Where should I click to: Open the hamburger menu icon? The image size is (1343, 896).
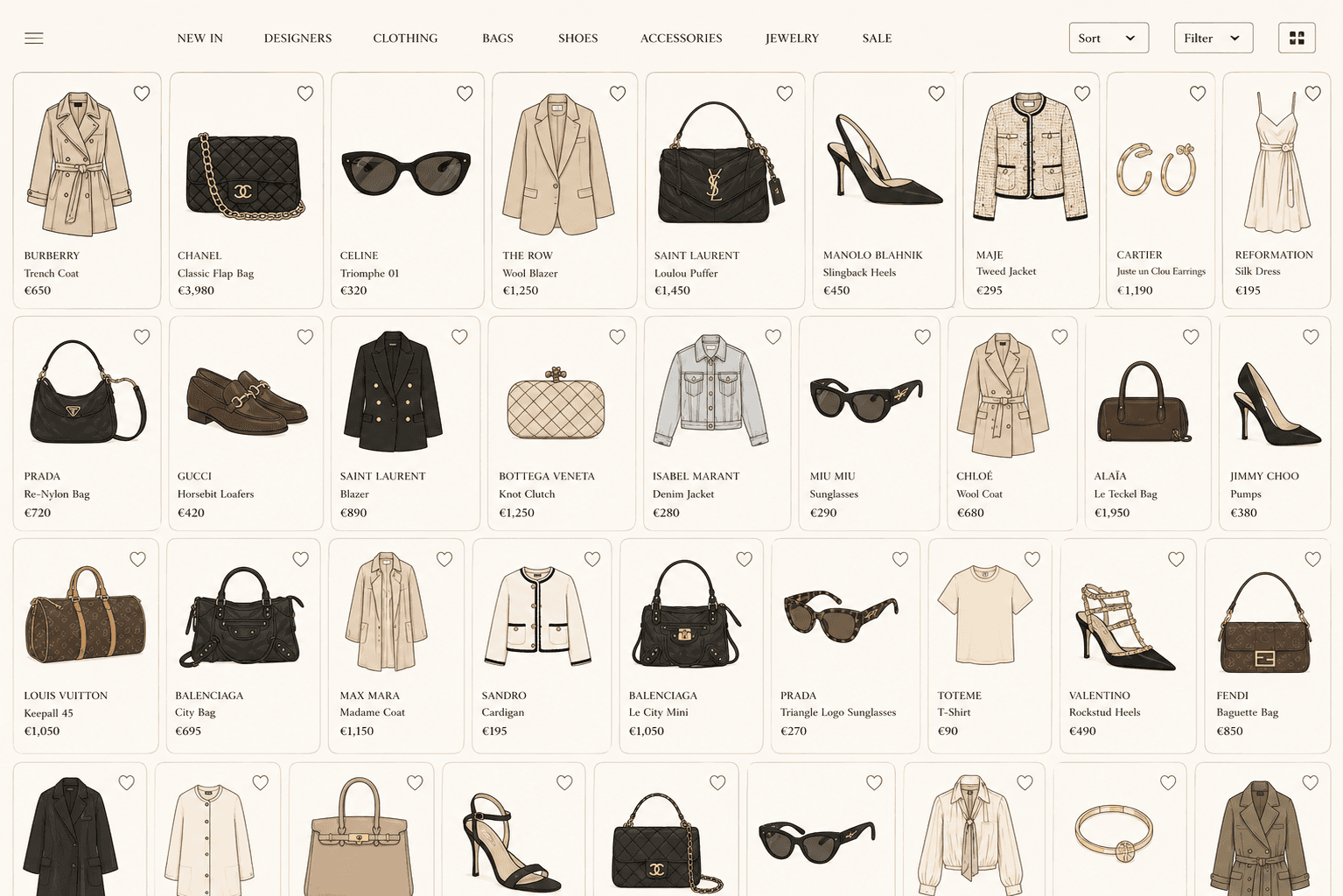click(34, 38)
